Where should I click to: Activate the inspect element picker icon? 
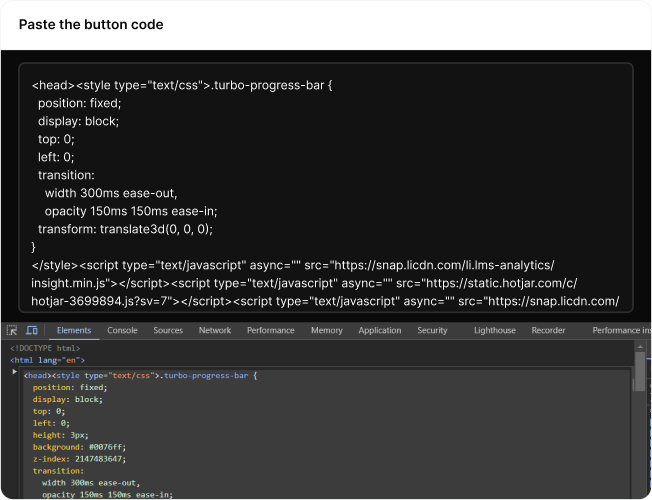click(x=12, y=331)
